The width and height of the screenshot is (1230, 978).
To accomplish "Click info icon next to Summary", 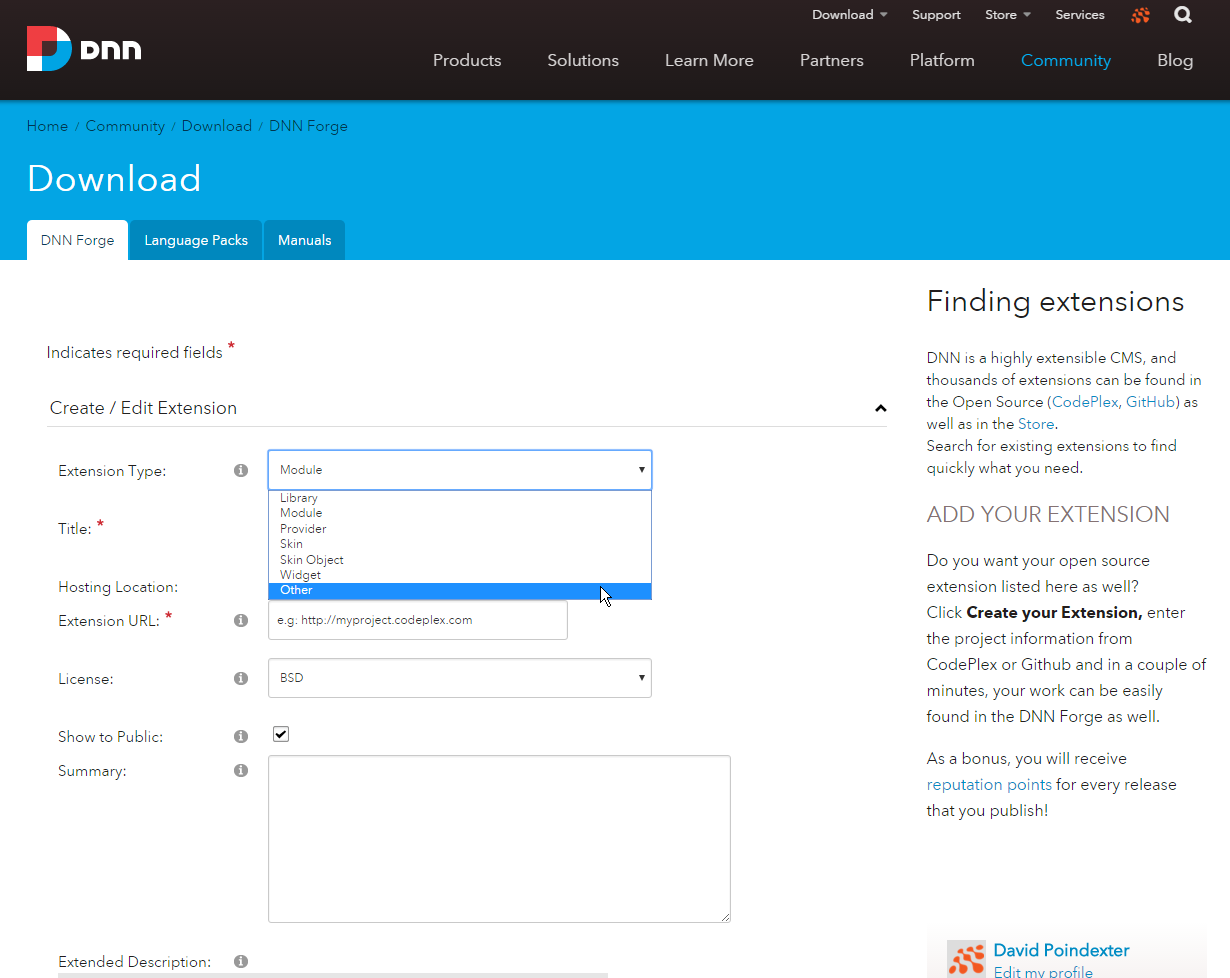I will [x=241, y=770].
